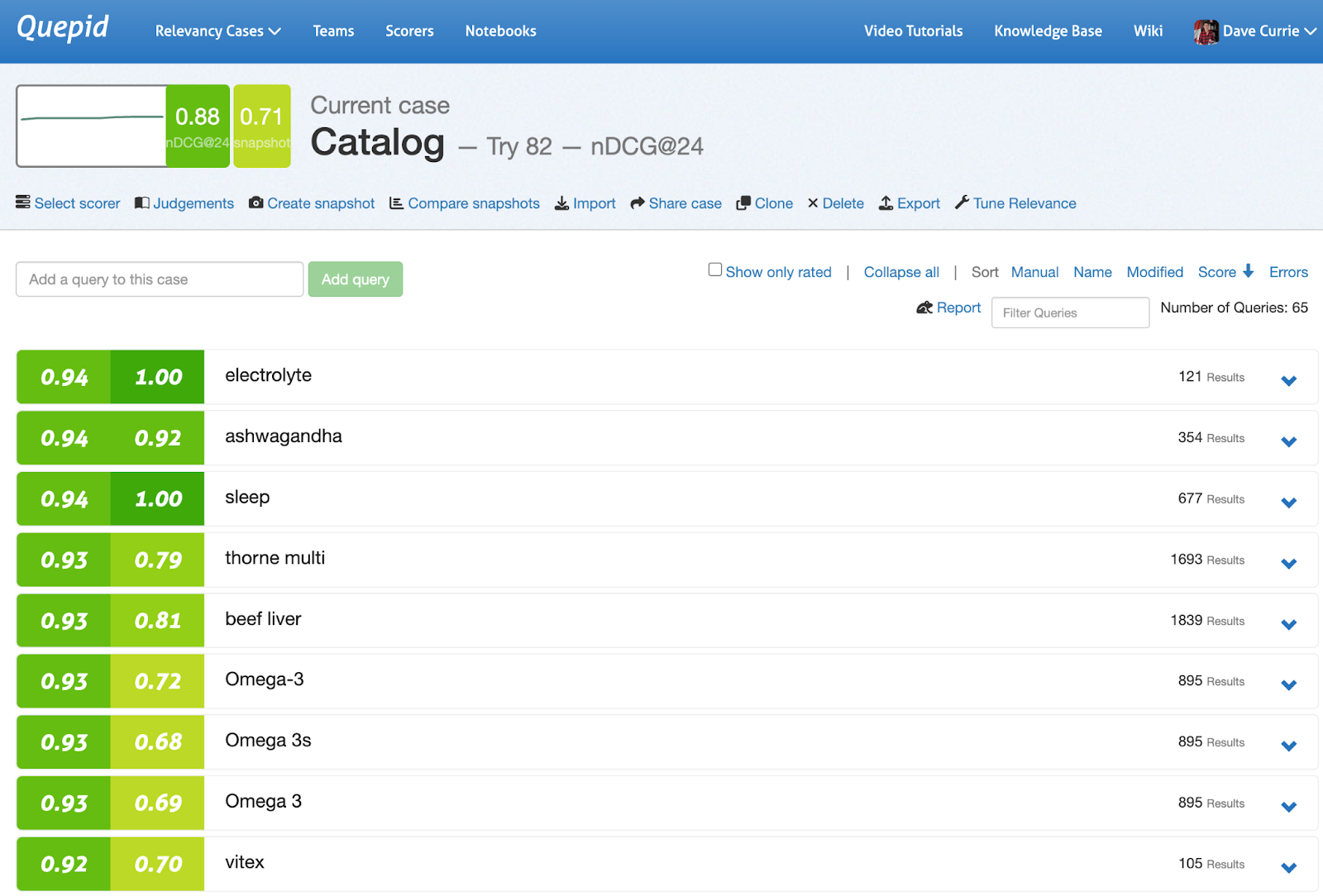
Task: Expand the electrolyte query results
Action: tap(1288, 380)
